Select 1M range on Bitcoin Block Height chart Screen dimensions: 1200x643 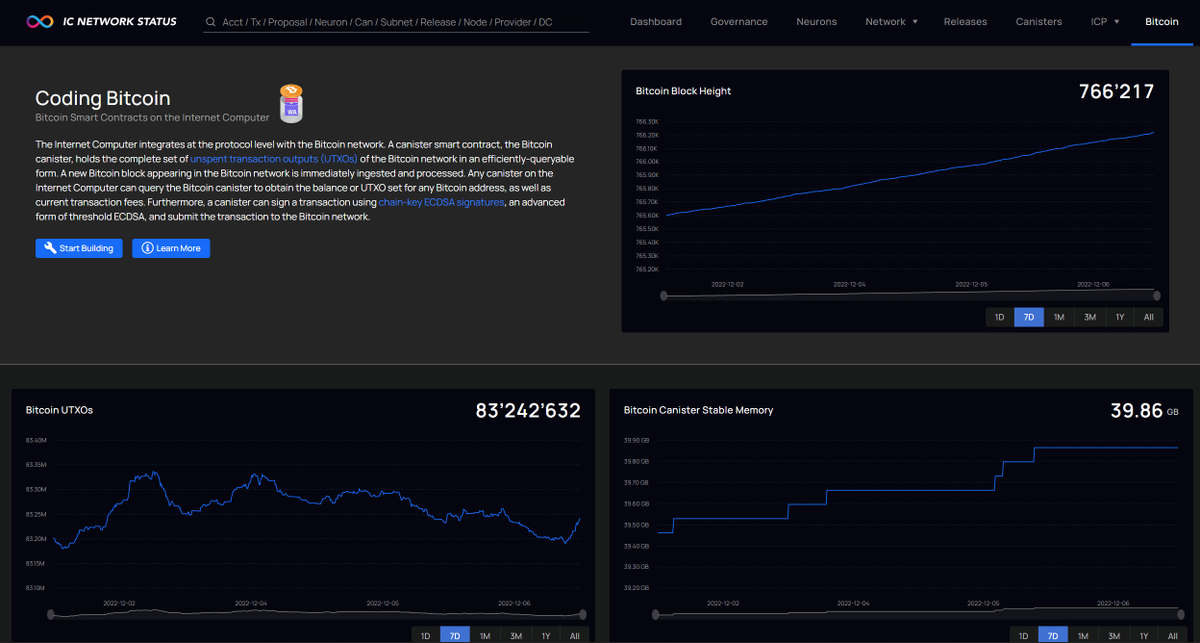coord(1059,317)
